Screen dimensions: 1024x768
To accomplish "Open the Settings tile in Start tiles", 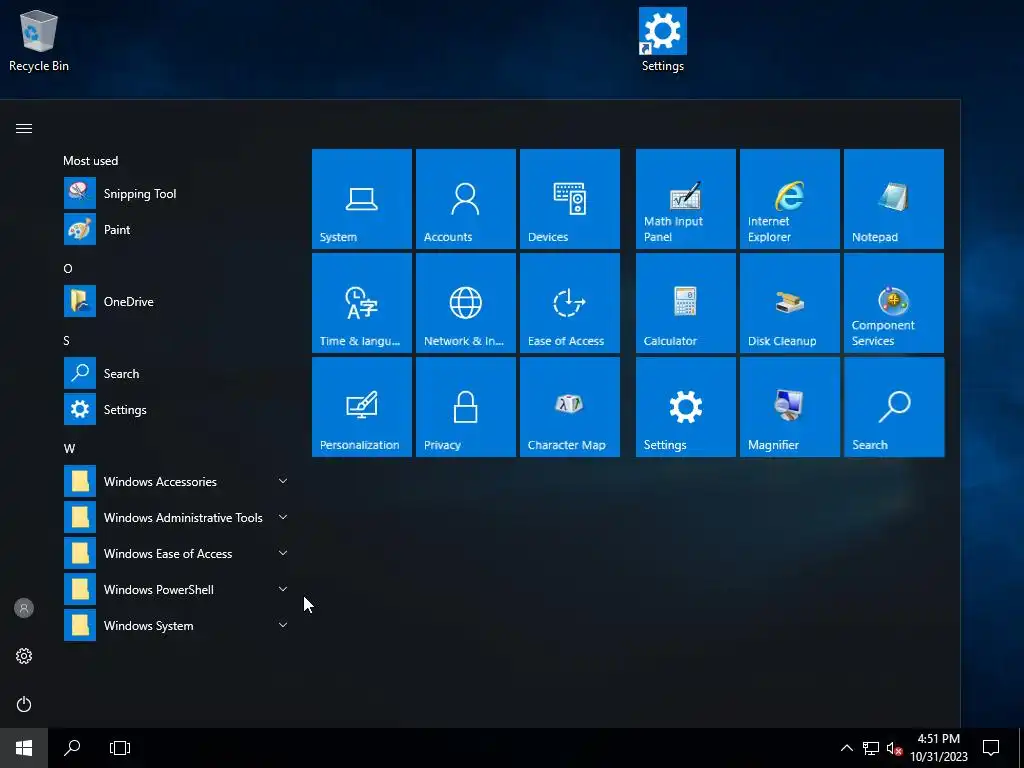I will (686, 406).
